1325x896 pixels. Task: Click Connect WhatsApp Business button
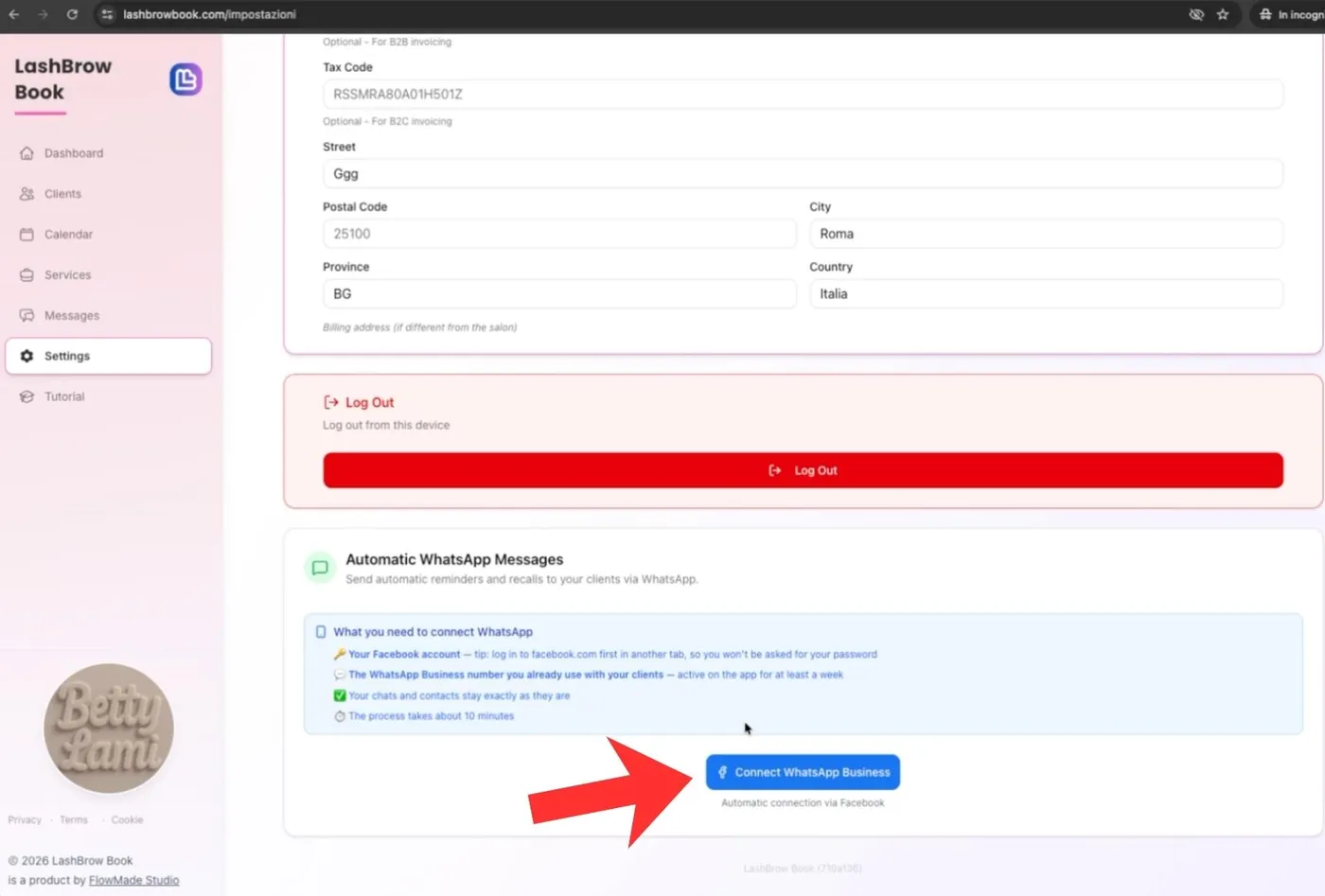(x=803, y=772)
